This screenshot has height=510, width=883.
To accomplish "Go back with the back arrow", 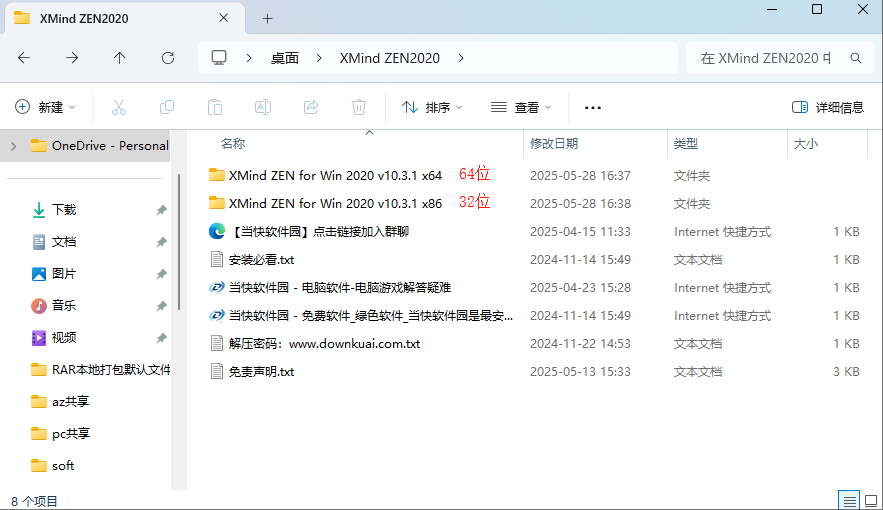I will (x=24, y=57).
